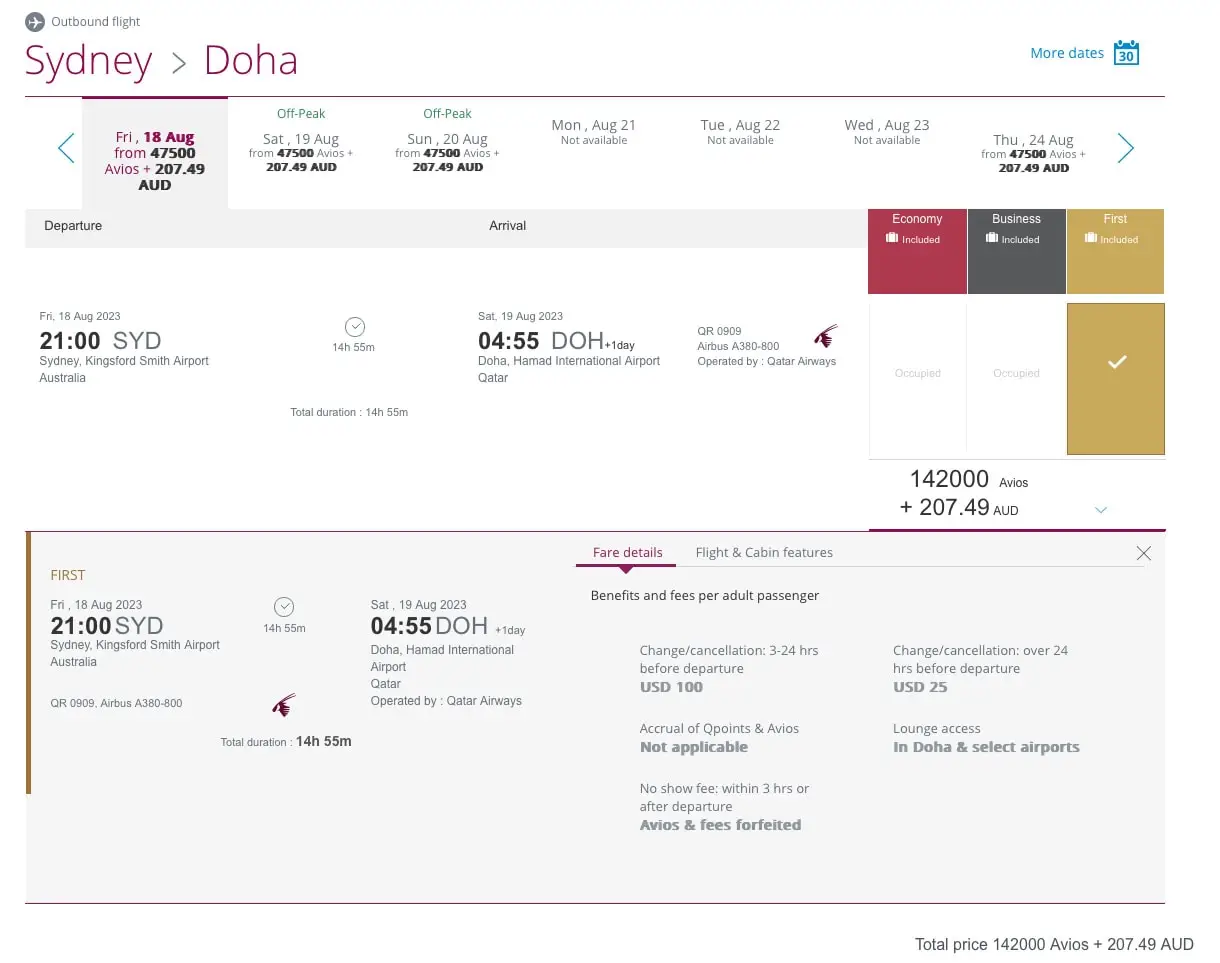Click the airline logo in the First fare panel

click(285, 704)
